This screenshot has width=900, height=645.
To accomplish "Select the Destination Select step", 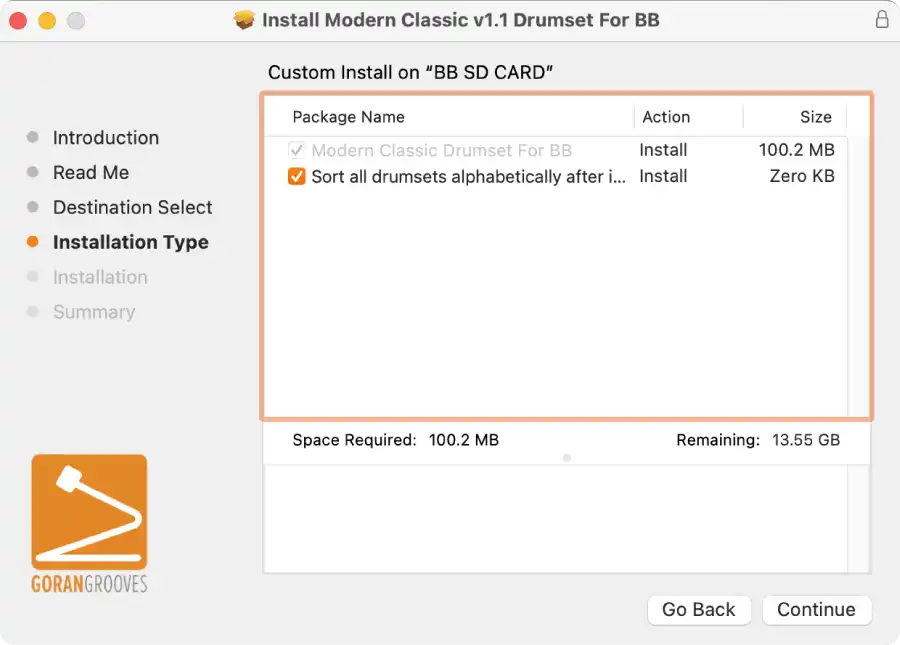I will (x=133, y=207).
